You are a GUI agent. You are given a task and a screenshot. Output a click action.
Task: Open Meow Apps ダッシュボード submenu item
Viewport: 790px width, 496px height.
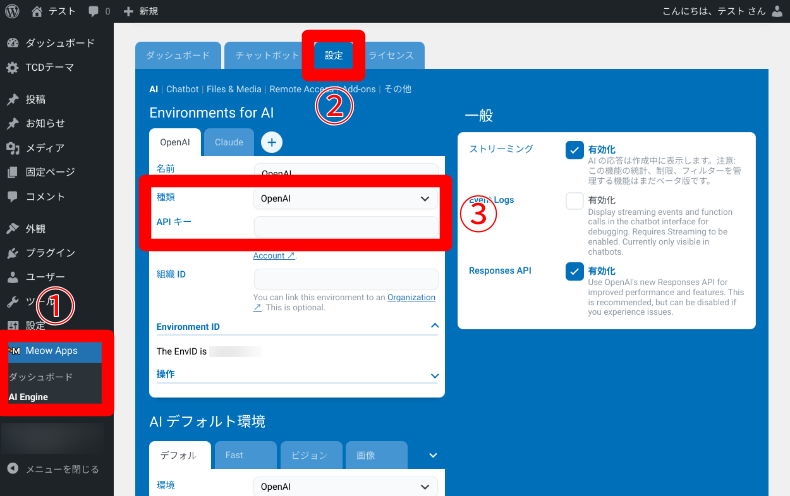point(41,377)
